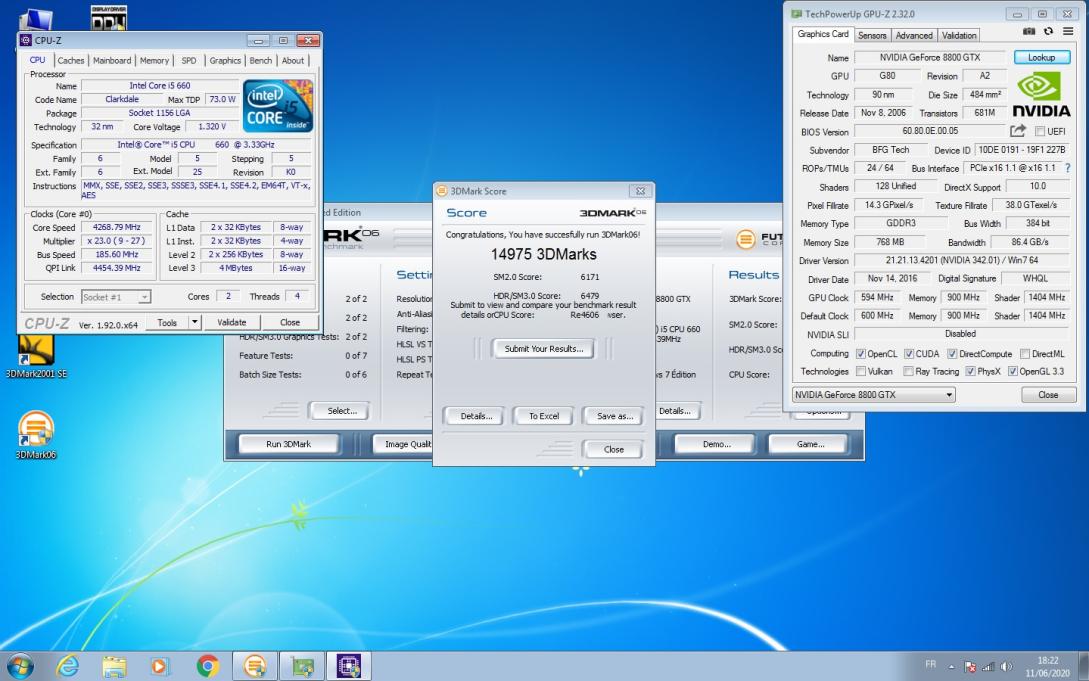Toggle the PhysX checkbox
The height and width of the screenshot is (681, 1089).
click(x=970, y=371)
